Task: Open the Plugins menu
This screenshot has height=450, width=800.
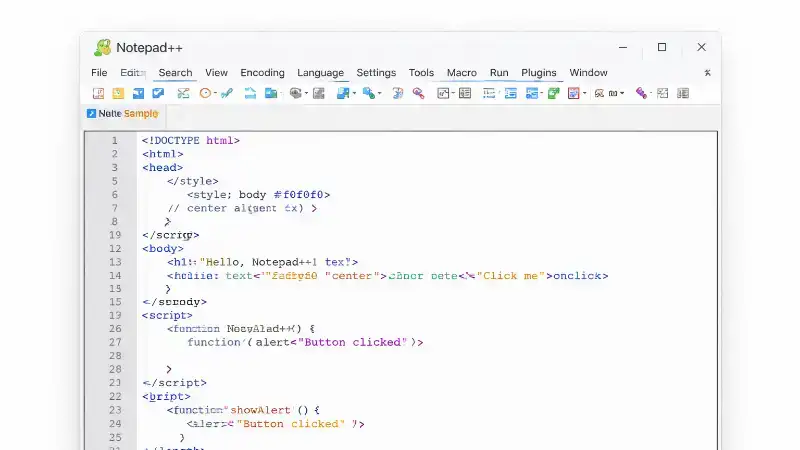Action: point(539,73)
